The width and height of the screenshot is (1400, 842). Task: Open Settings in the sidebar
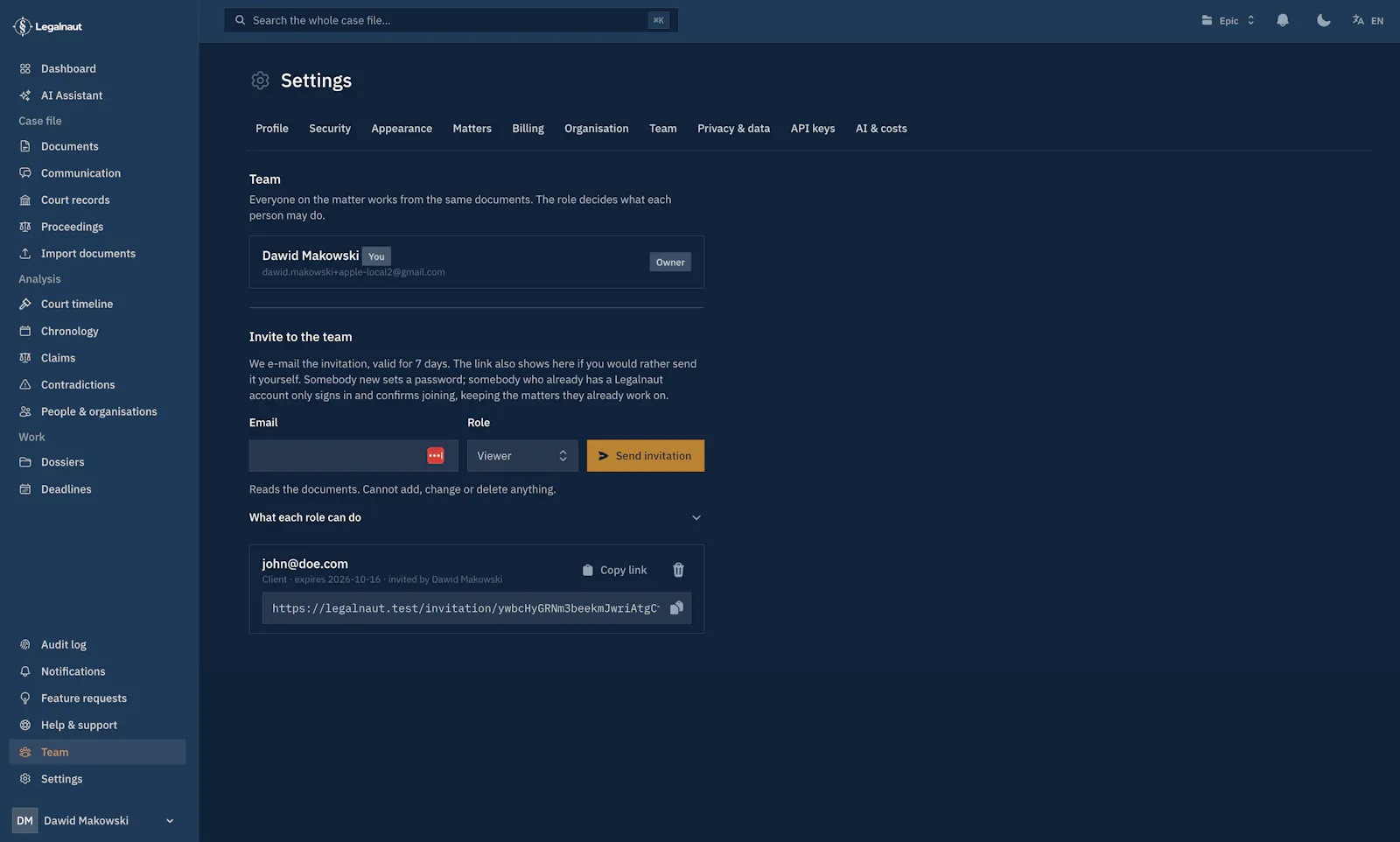click(97, 779)
